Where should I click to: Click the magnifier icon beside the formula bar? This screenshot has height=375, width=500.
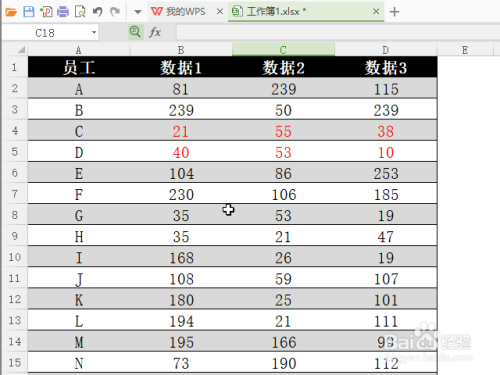[x=135, y=32]
